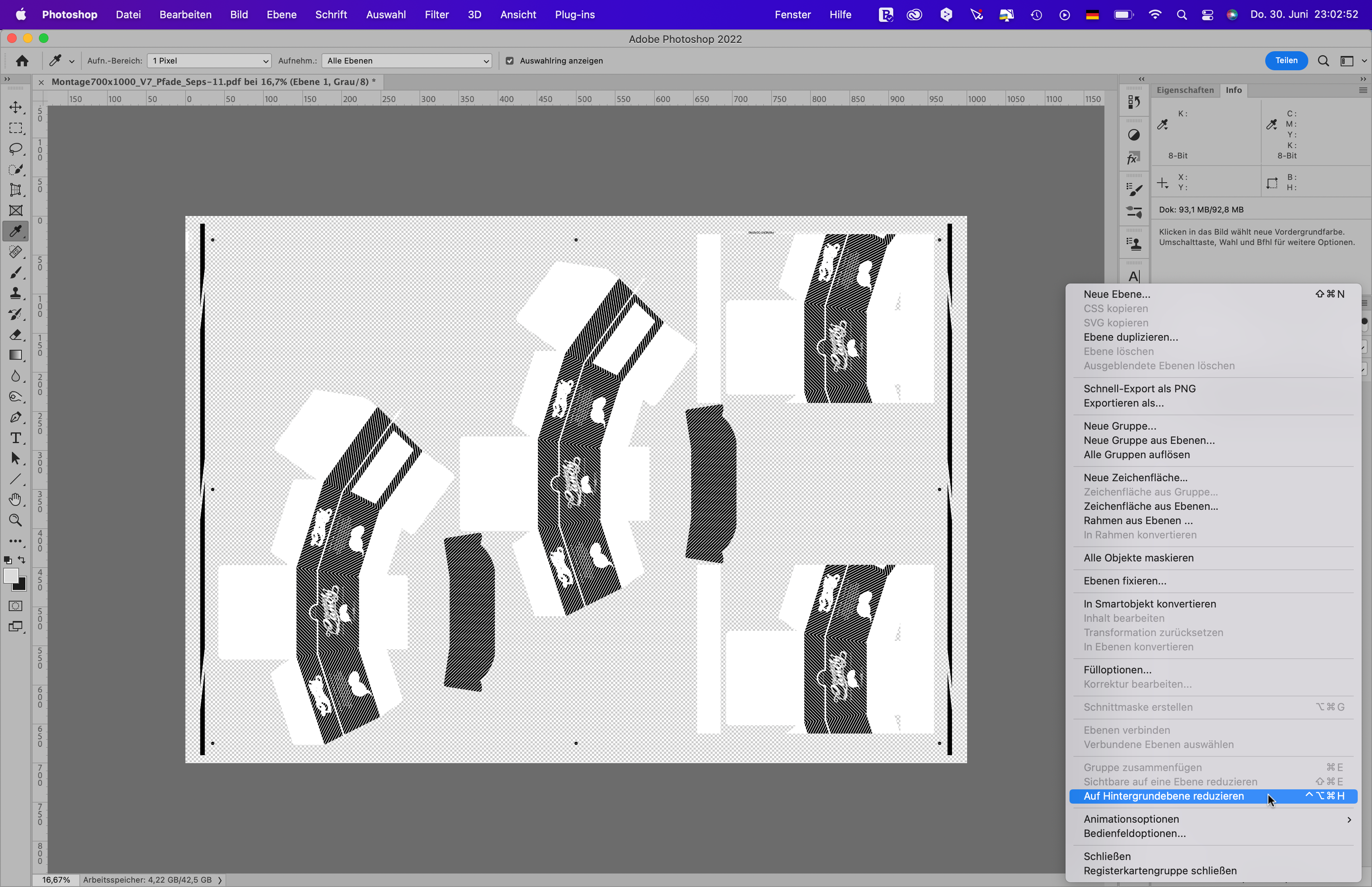The width and height of the screenshot is (1372, 887).
Task: Toggle Quick Mask mode
Action: [x=15, y=606]
